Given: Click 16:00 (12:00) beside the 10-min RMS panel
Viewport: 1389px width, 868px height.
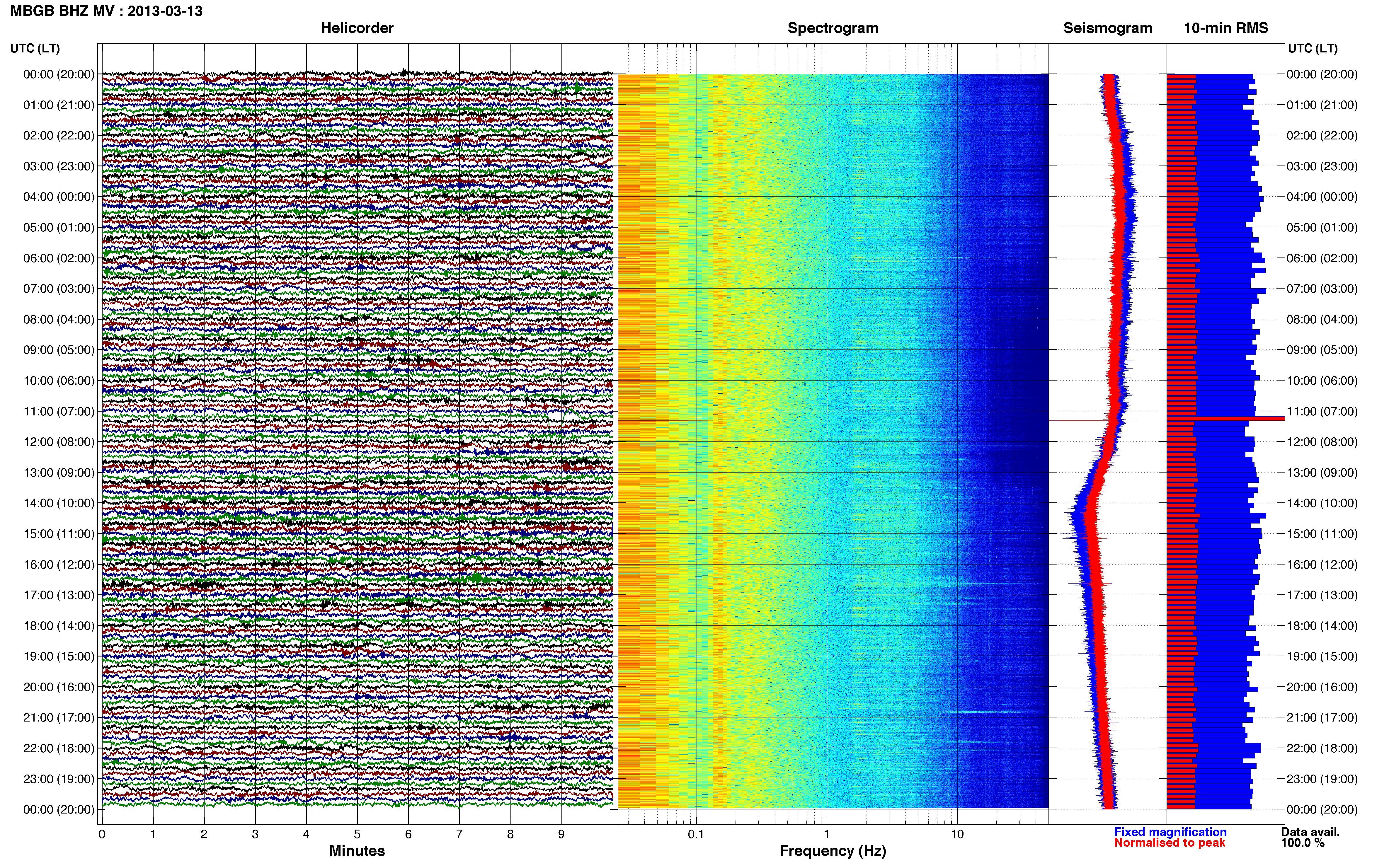Looking at the screenshot, I should pos(1322,565).
